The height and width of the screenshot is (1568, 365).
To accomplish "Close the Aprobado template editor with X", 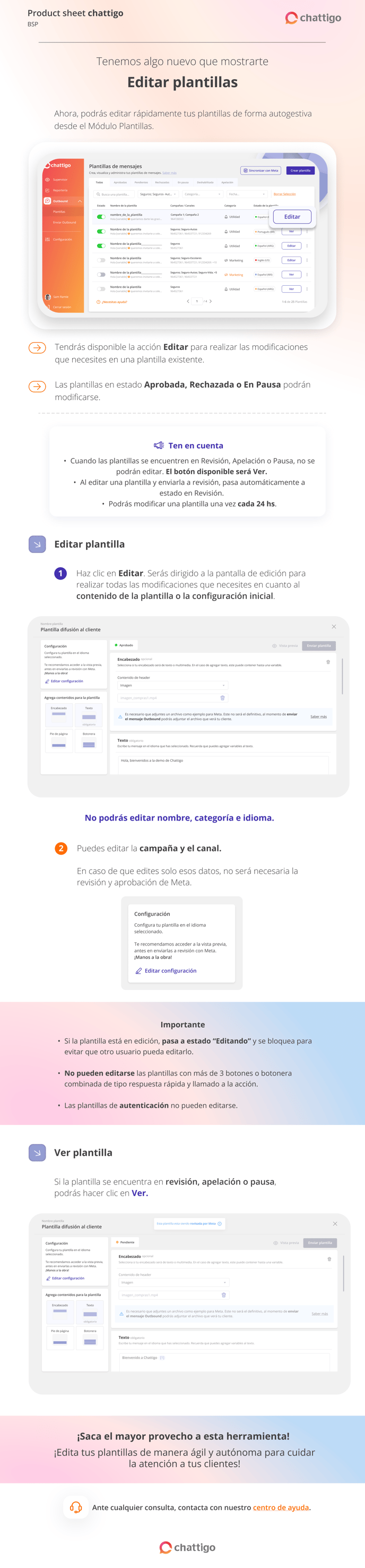I will (x=333, y=626).
